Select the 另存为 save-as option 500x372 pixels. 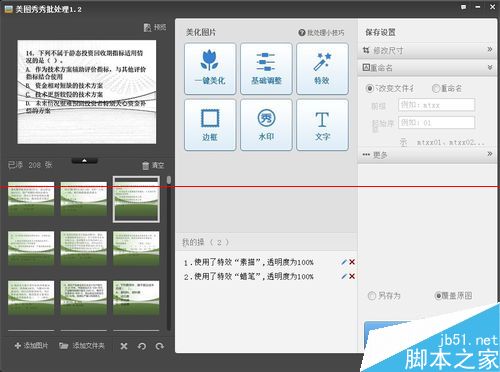[372, 296]
